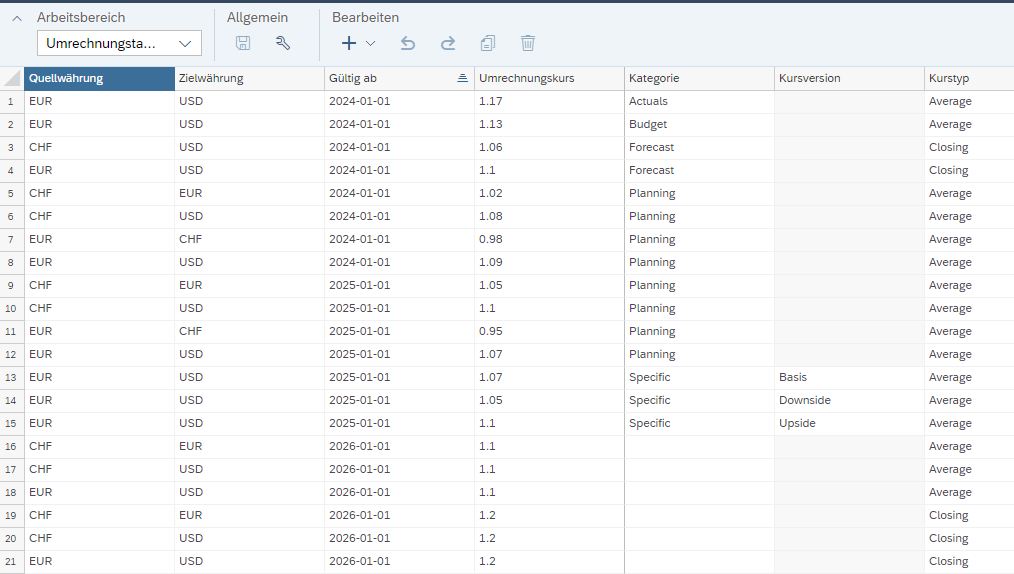Viewport: 1014px width, 574px height.
Task: Click the trash delete icon
Action: coord(528,43)
